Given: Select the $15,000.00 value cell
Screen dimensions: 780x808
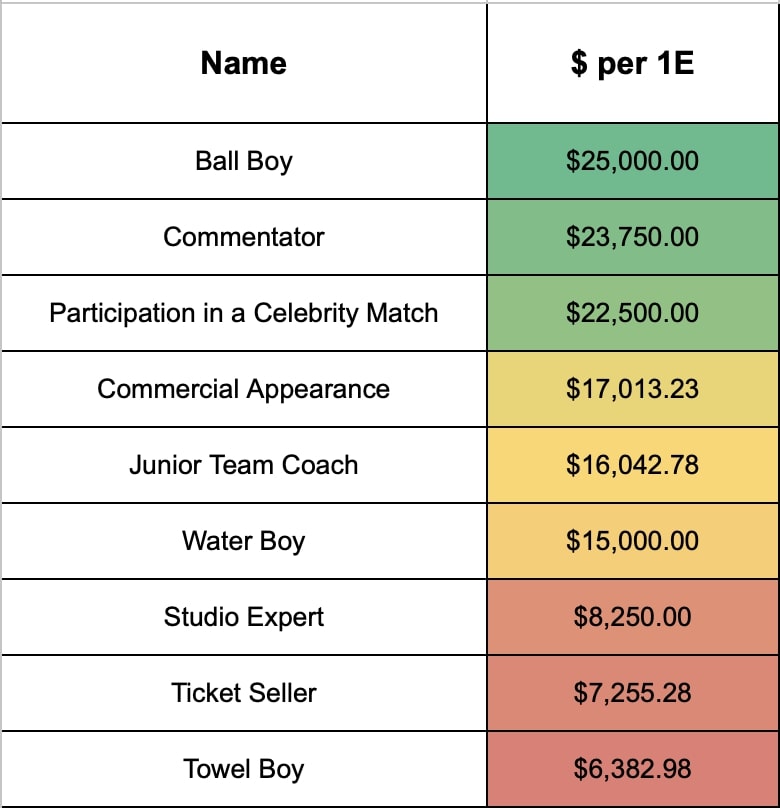Looking at the screenshot, I should (x=633, y=541).
